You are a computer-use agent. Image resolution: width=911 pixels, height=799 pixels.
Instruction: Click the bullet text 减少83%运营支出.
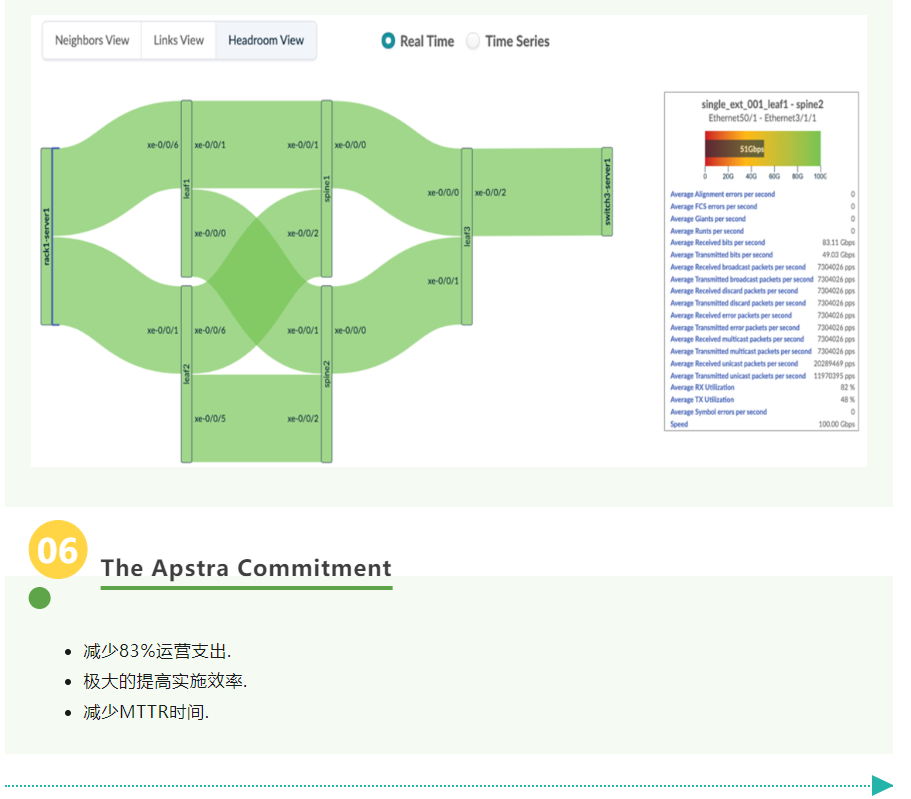pyautogui.click(x=157, y=651)
